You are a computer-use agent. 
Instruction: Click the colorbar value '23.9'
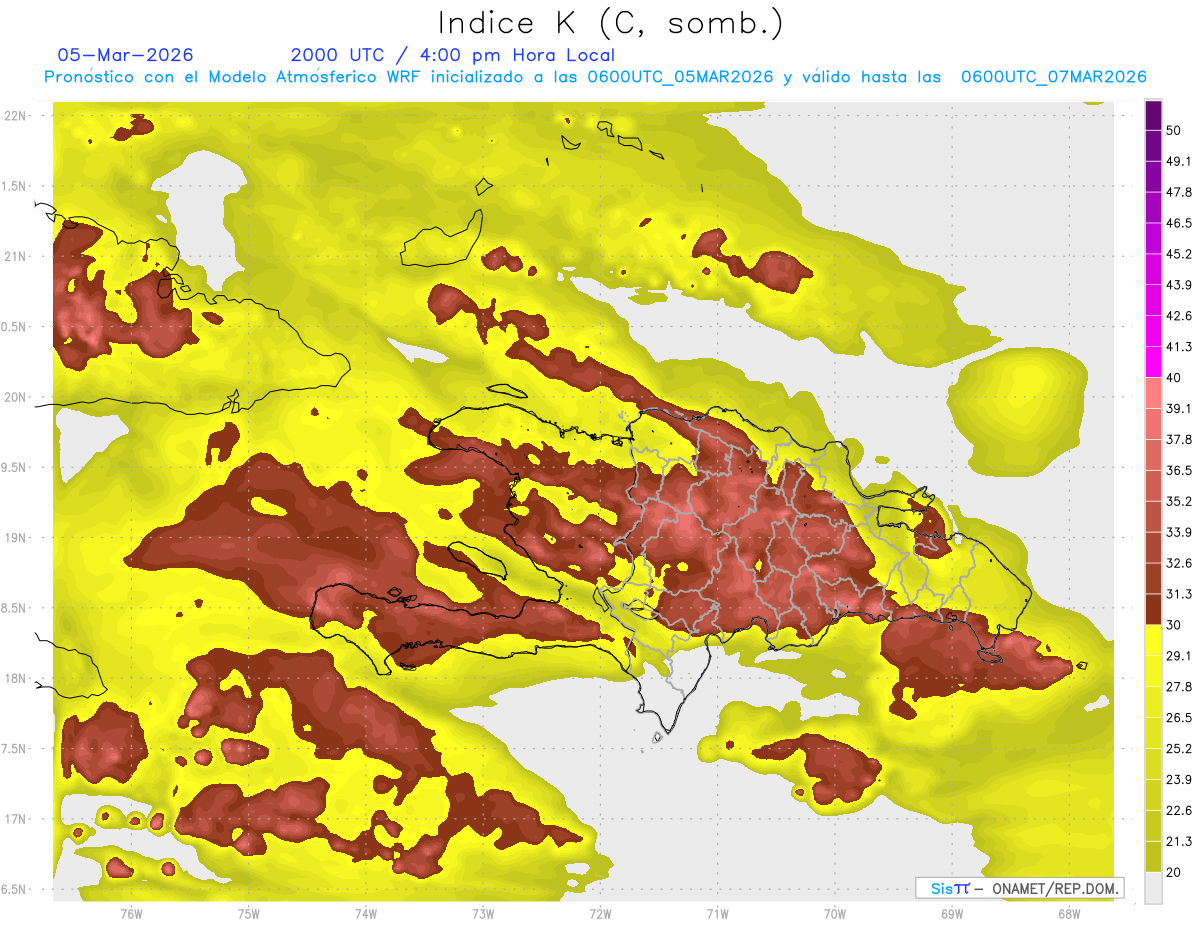pos(1179,779)
